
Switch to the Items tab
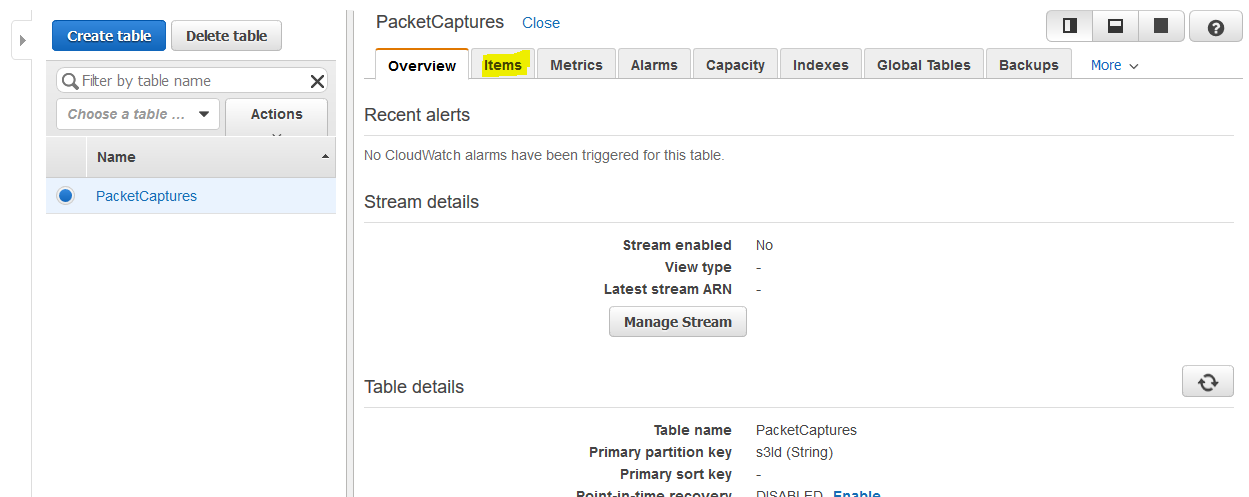point(503,64)
